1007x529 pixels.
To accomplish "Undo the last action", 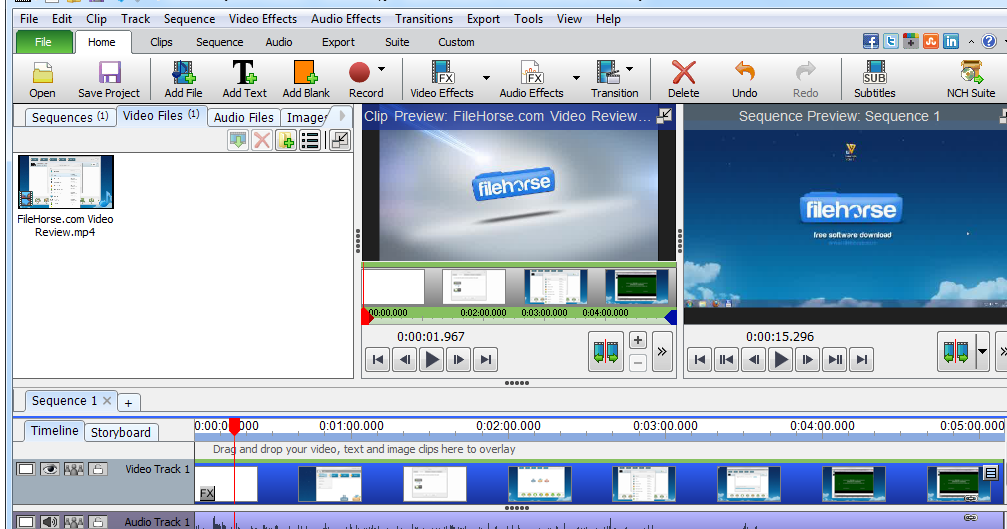I will click(x=744, y=71).
